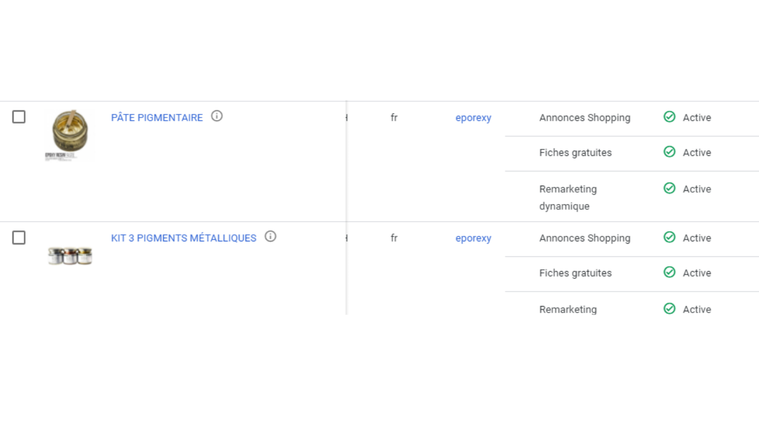Click Annonces Shopping label for PÂTE PIGMENTAIRE
759x427 pixels.
coord(584,118)
